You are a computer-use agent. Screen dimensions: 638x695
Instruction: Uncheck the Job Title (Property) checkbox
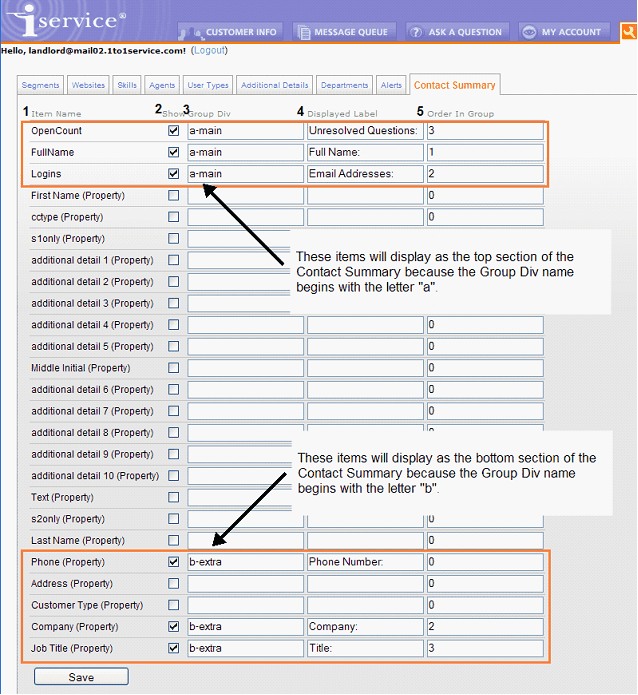point(173,648)
